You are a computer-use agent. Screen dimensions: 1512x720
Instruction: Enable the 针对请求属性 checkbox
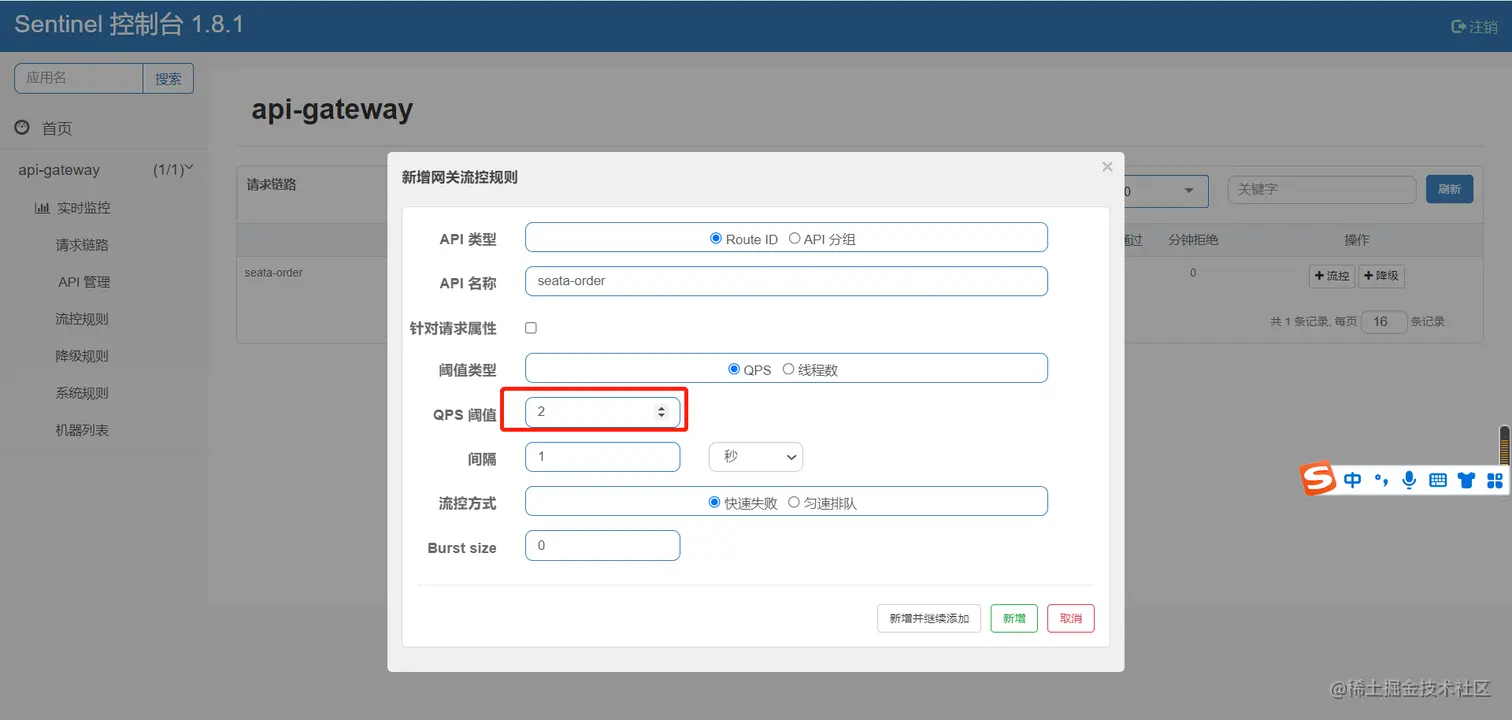(531, 328)
